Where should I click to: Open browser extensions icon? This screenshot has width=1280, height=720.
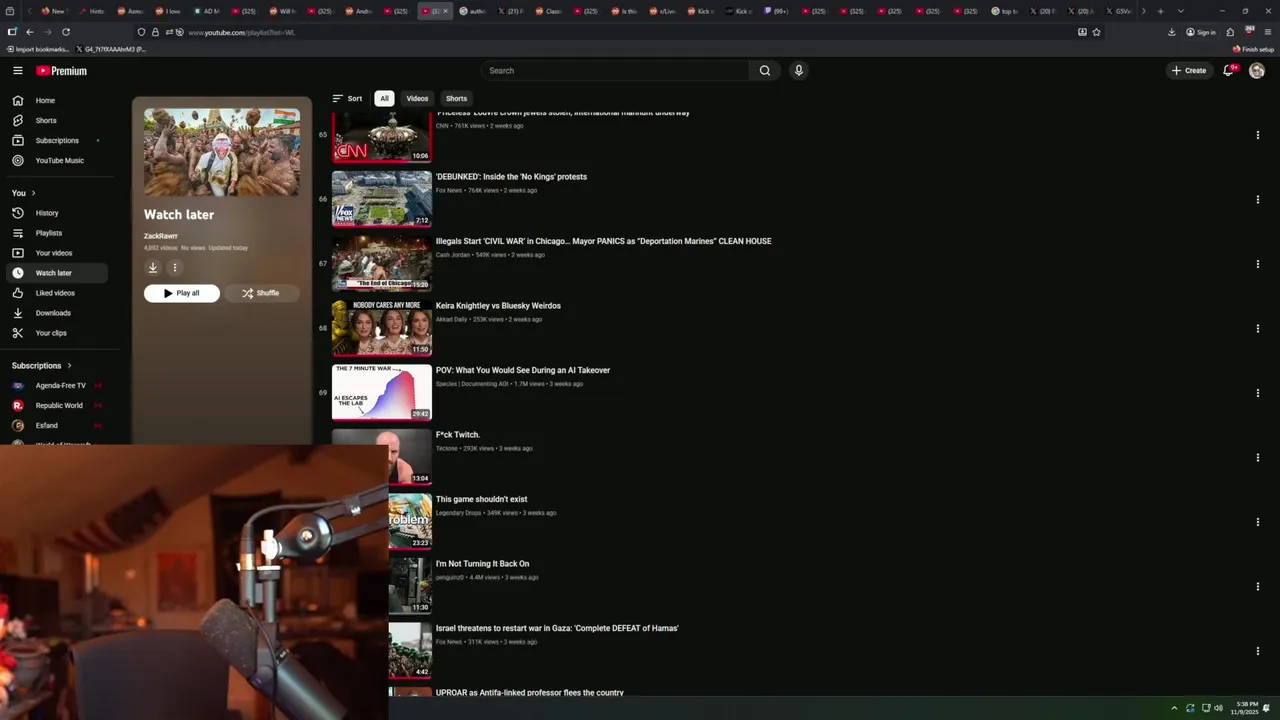coord(1230,32)
